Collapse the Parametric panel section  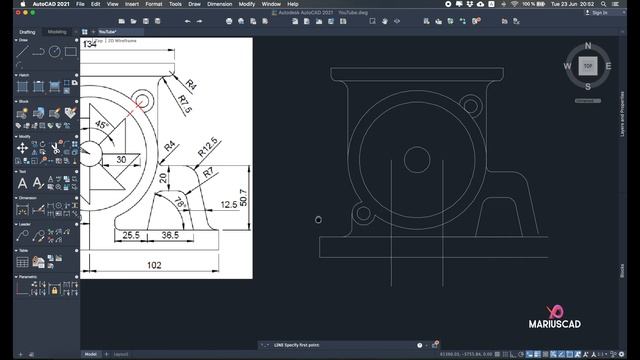click(x=16, y=277)
